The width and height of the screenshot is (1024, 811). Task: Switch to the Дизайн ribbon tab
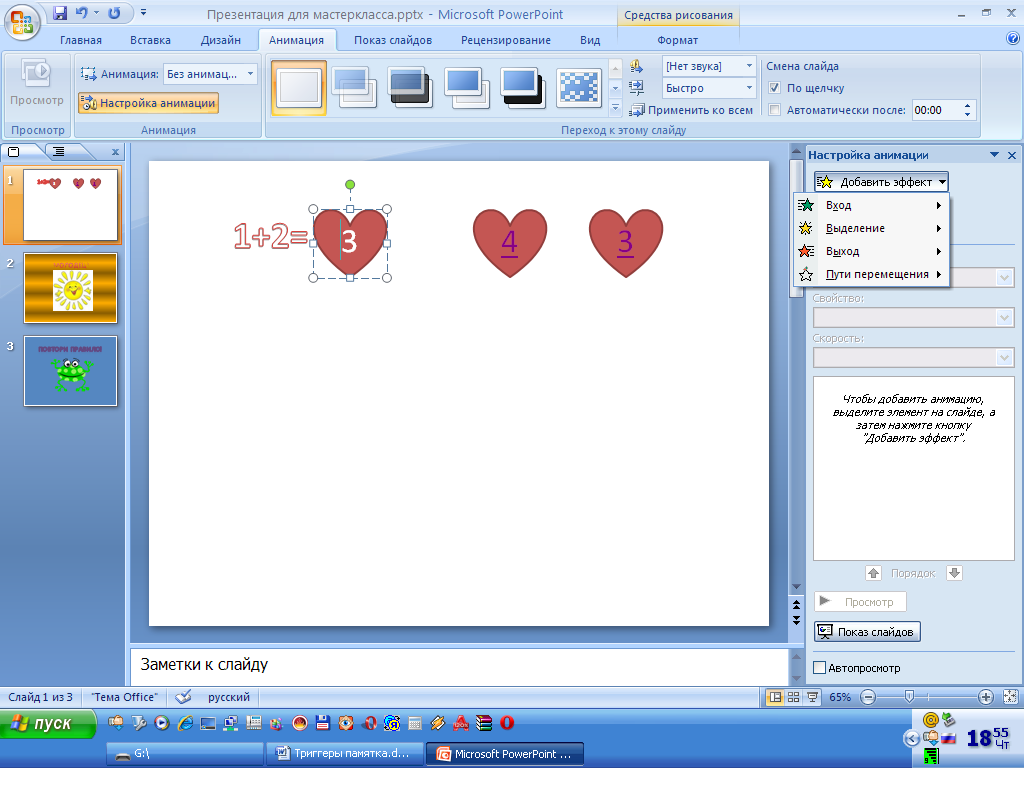221,40
